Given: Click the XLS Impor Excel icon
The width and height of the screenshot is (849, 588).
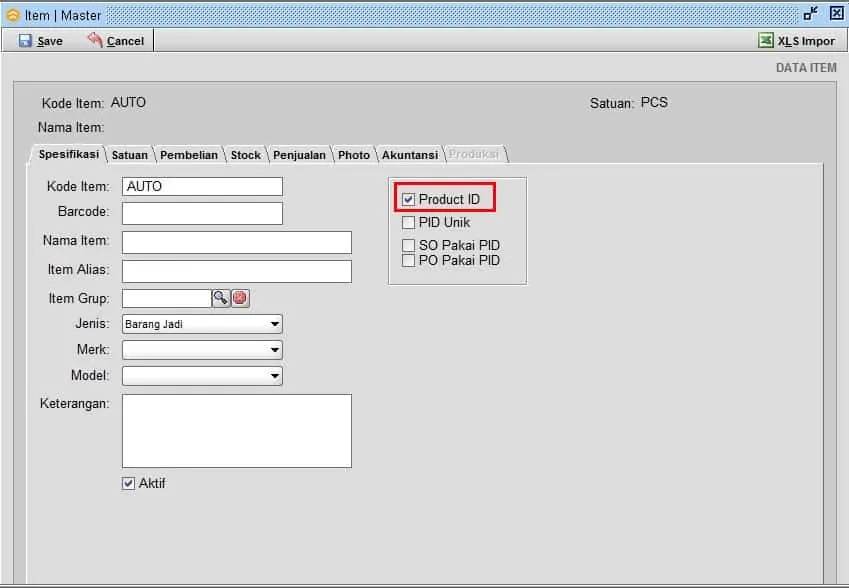Looking at the screenshot, I should 766,40.
